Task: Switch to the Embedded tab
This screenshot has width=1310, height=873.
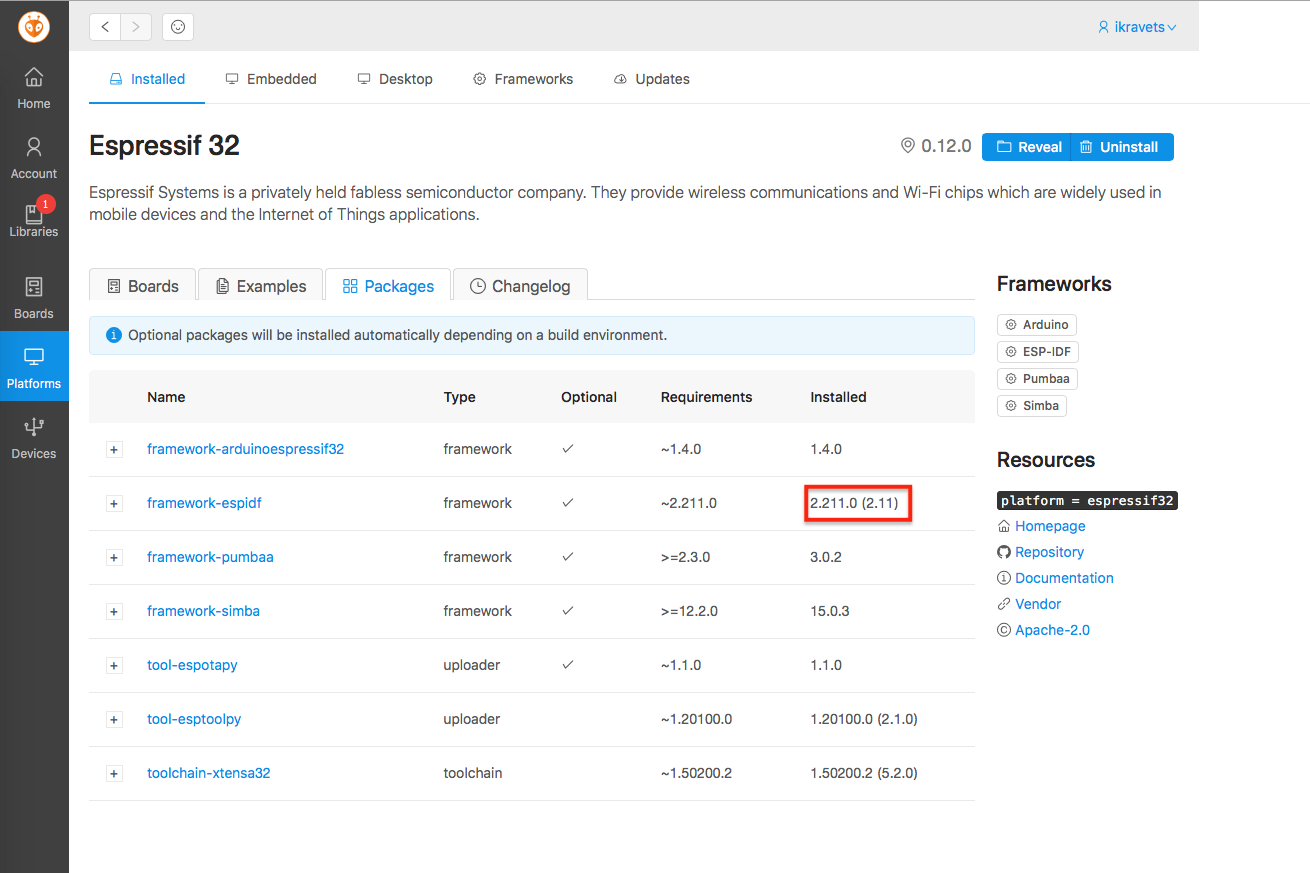Action: pos(270,78)
